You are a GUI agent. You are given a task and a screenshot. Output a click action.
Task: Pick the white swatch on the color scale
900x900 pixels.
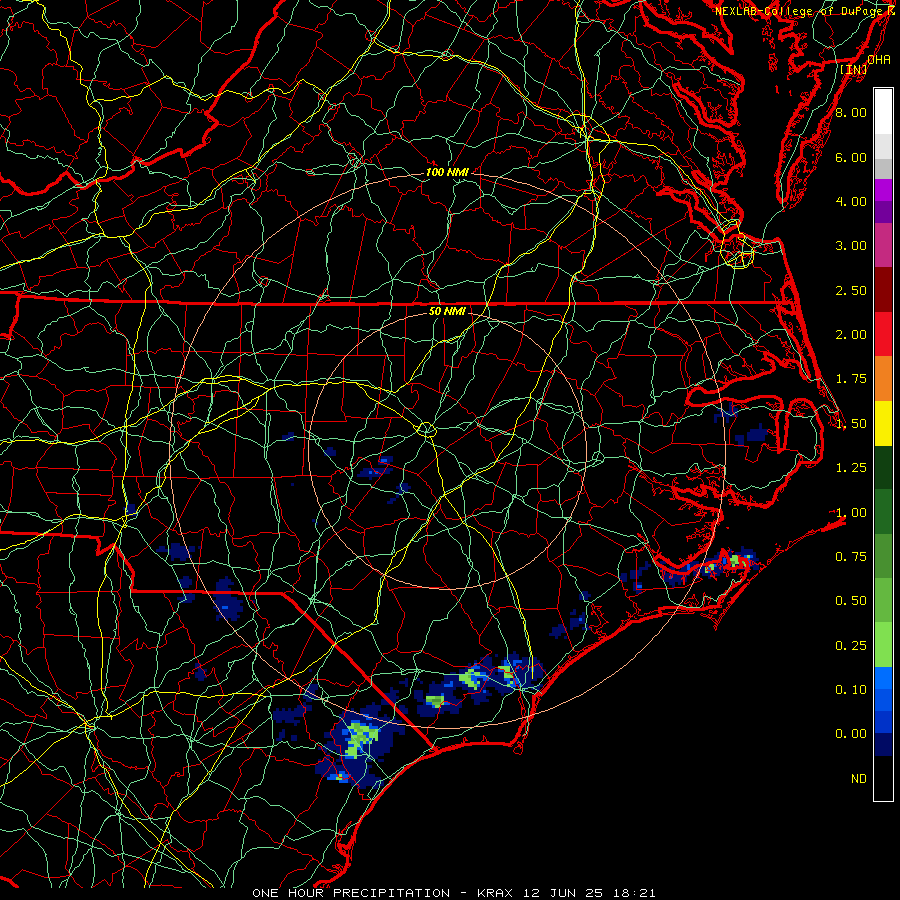click(x=883, y=112)
